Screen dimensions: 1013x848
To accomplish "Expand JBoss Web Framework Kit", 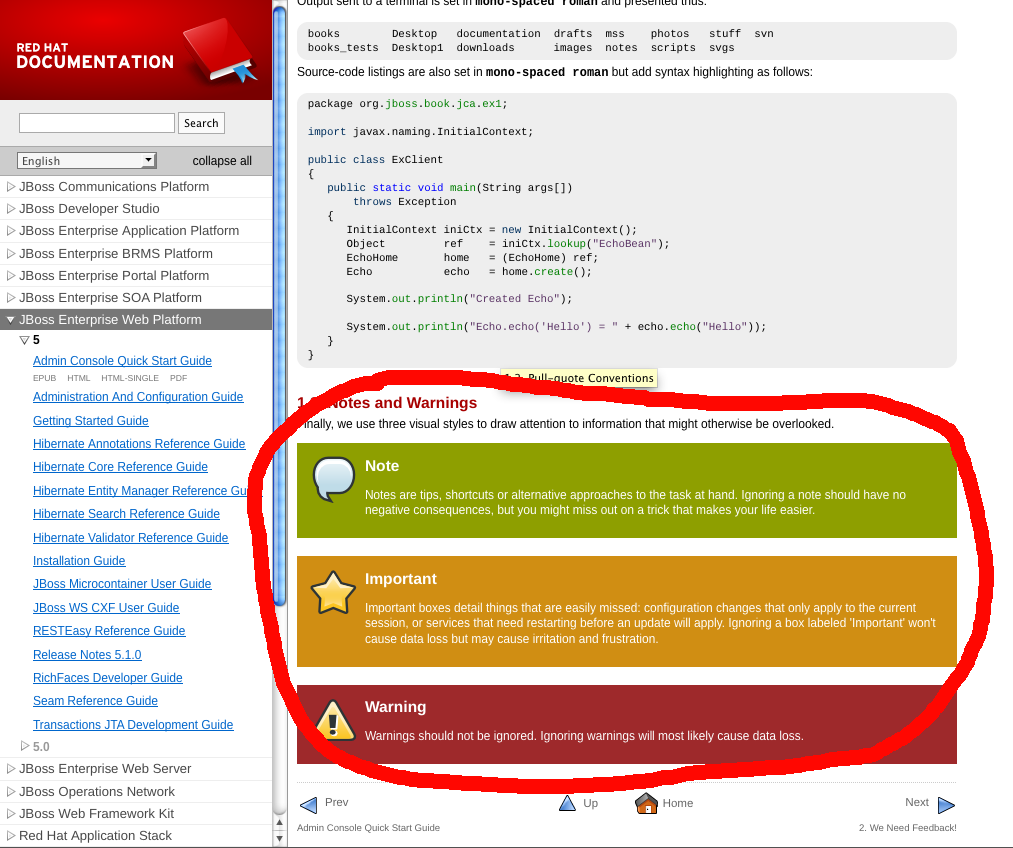I will click(10, 813).
